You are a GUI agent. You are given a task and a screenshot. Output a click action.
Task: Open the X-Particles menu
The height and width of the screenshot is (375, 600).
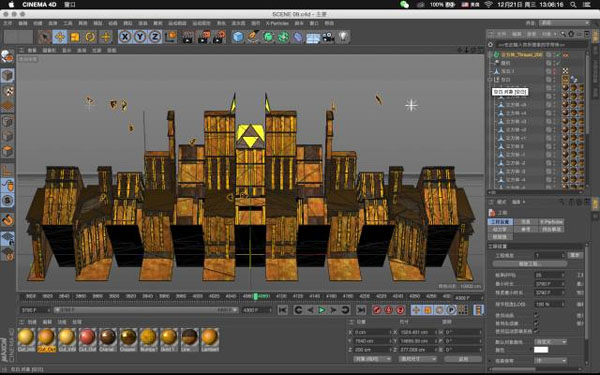click(277, 23)
